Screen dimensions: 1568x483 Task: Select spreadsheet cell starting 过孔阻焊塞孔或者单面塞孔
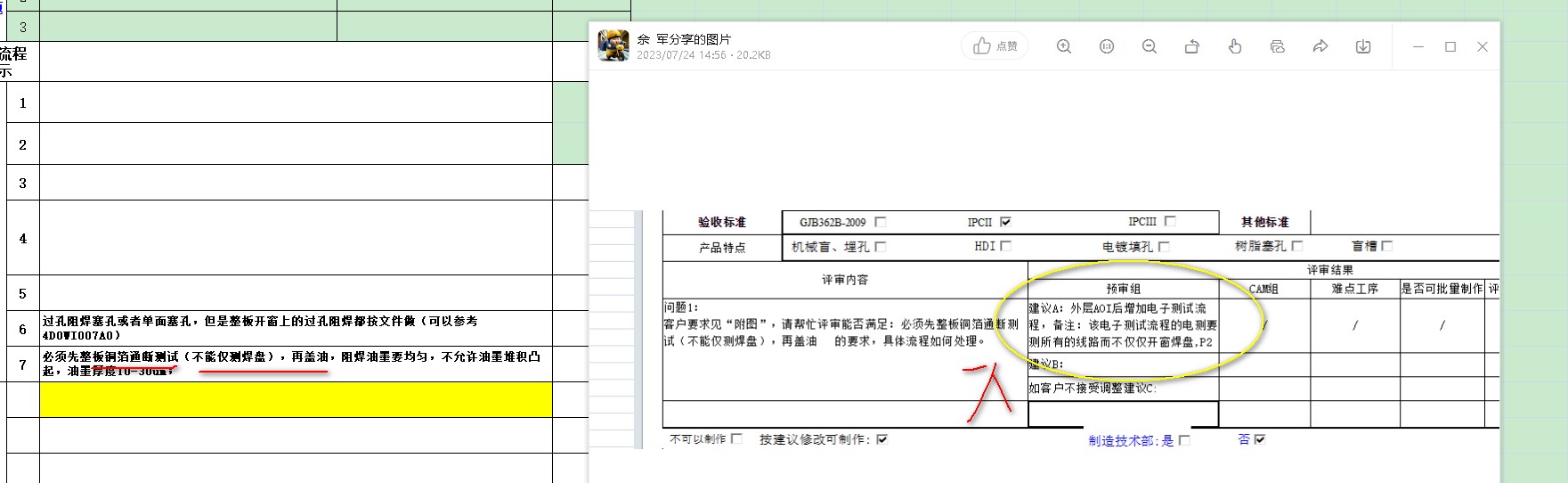point(296,329)
